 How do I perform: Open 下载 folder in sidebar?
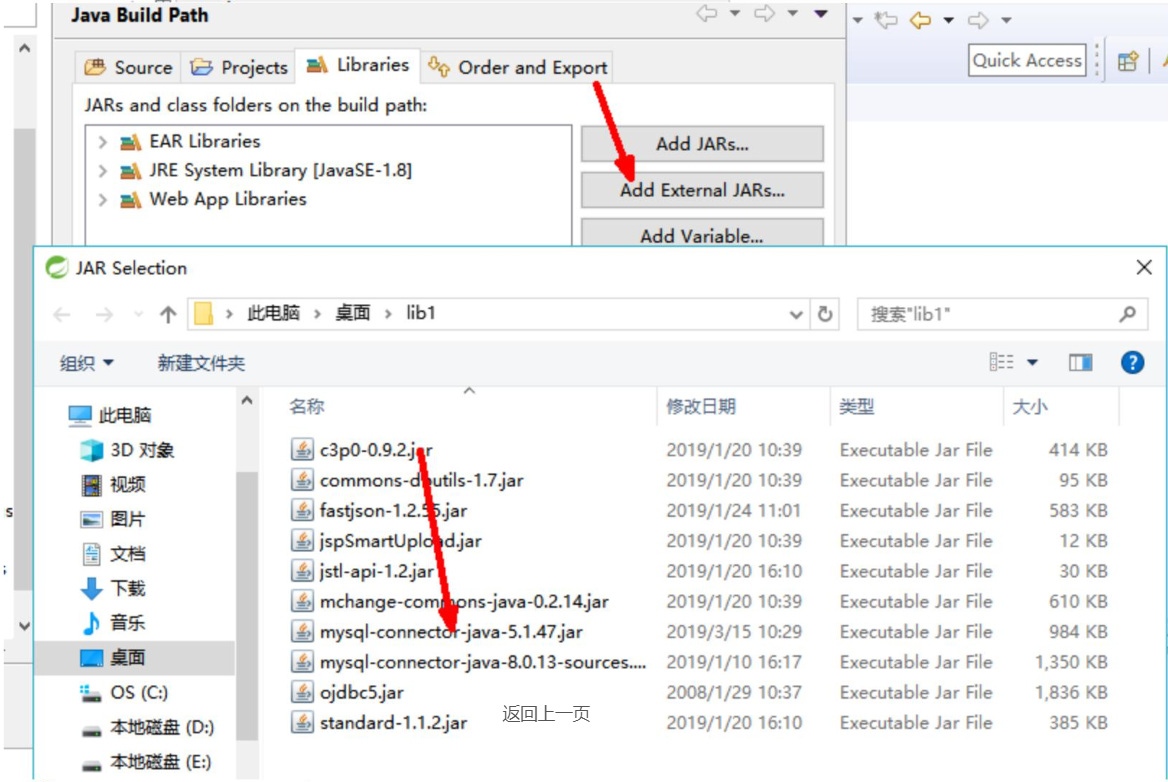112,588
